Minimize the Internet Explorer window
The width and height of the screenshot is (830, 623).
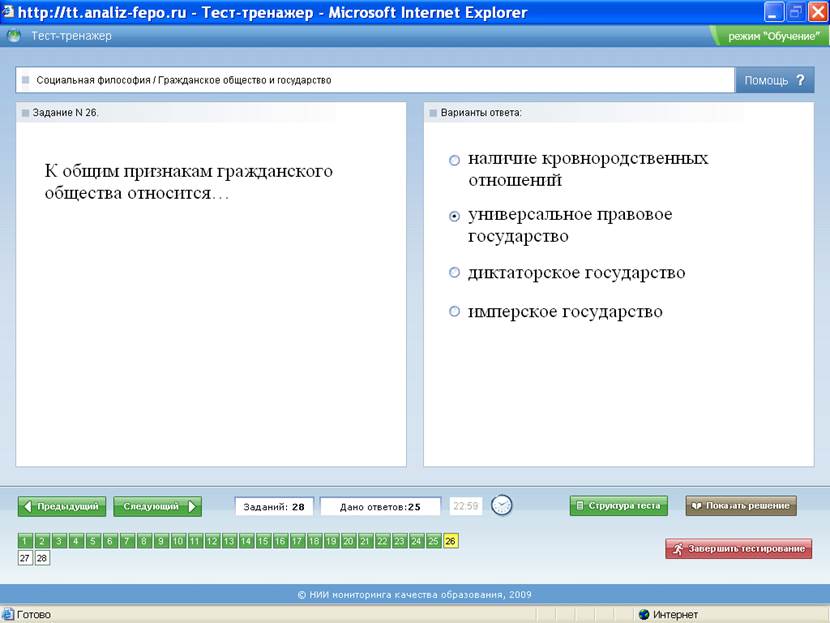[x=774, y=12]
